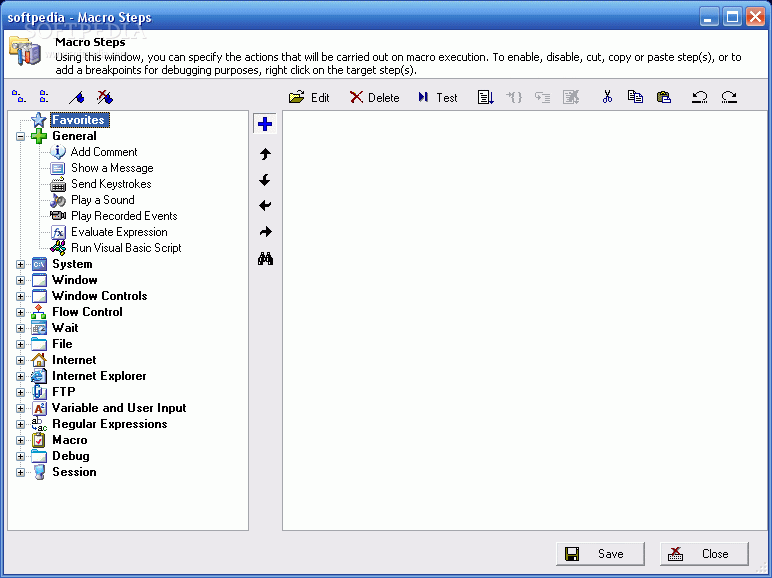The image size is (772, 578).
Task: Expand the Variable and User Input category
Action: [x=20, y=408]
